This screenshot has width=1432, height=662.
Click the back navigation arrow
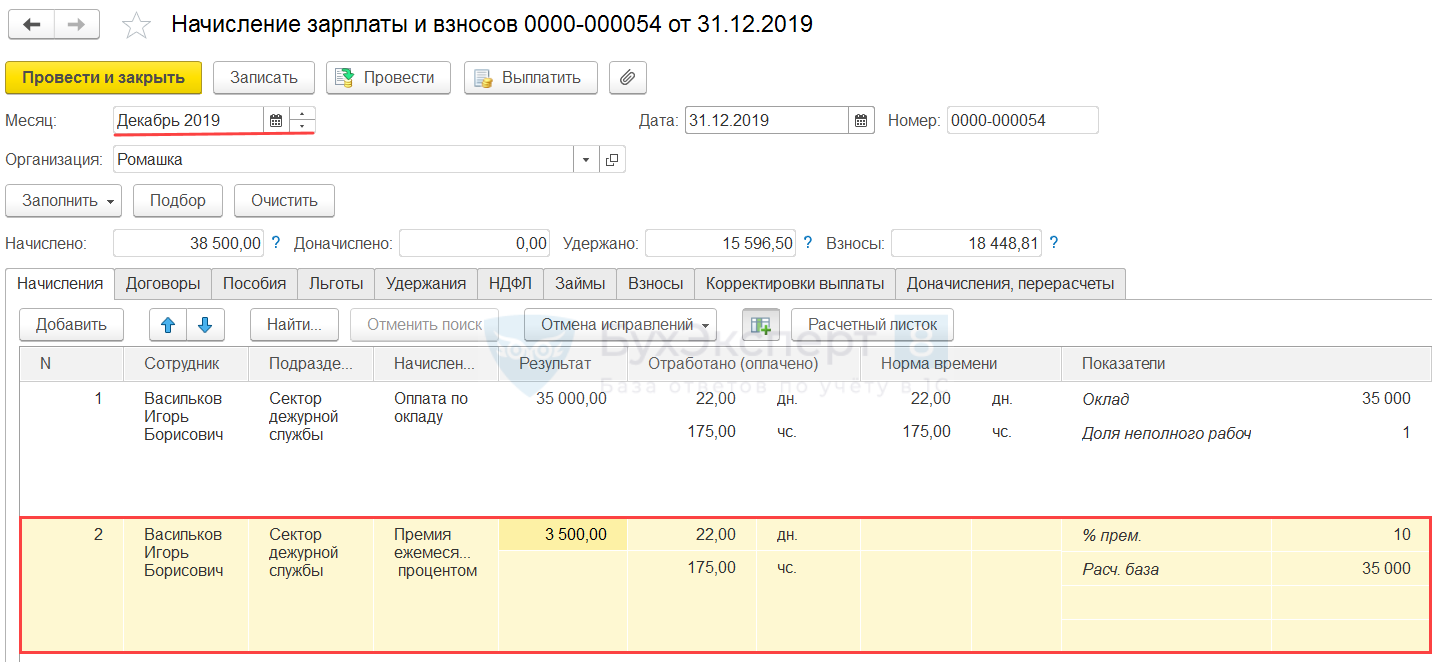pyautogui.click(x=32, y=25)
